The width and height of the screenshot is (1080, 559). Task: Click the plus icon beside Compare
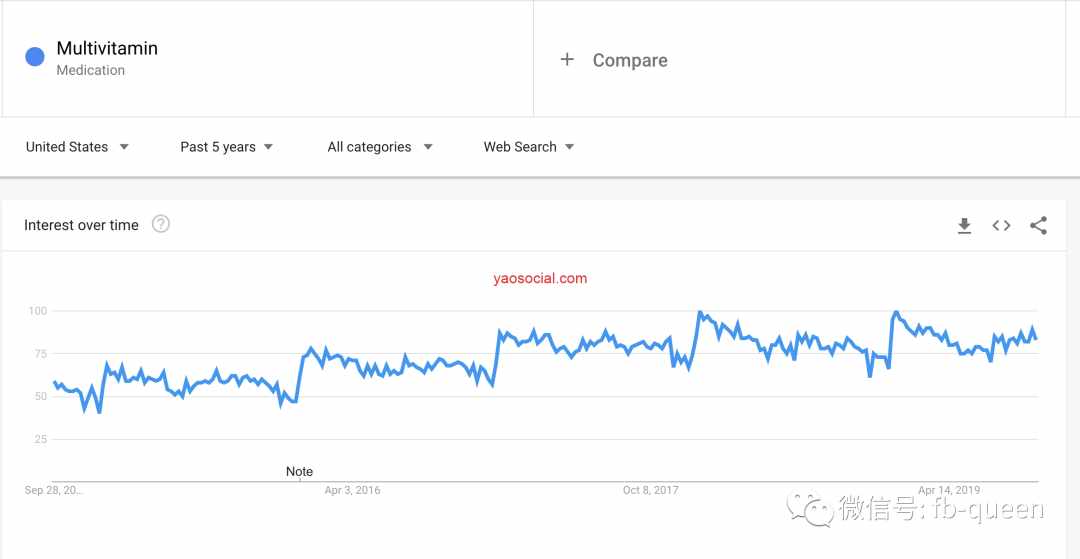(567, 60)
